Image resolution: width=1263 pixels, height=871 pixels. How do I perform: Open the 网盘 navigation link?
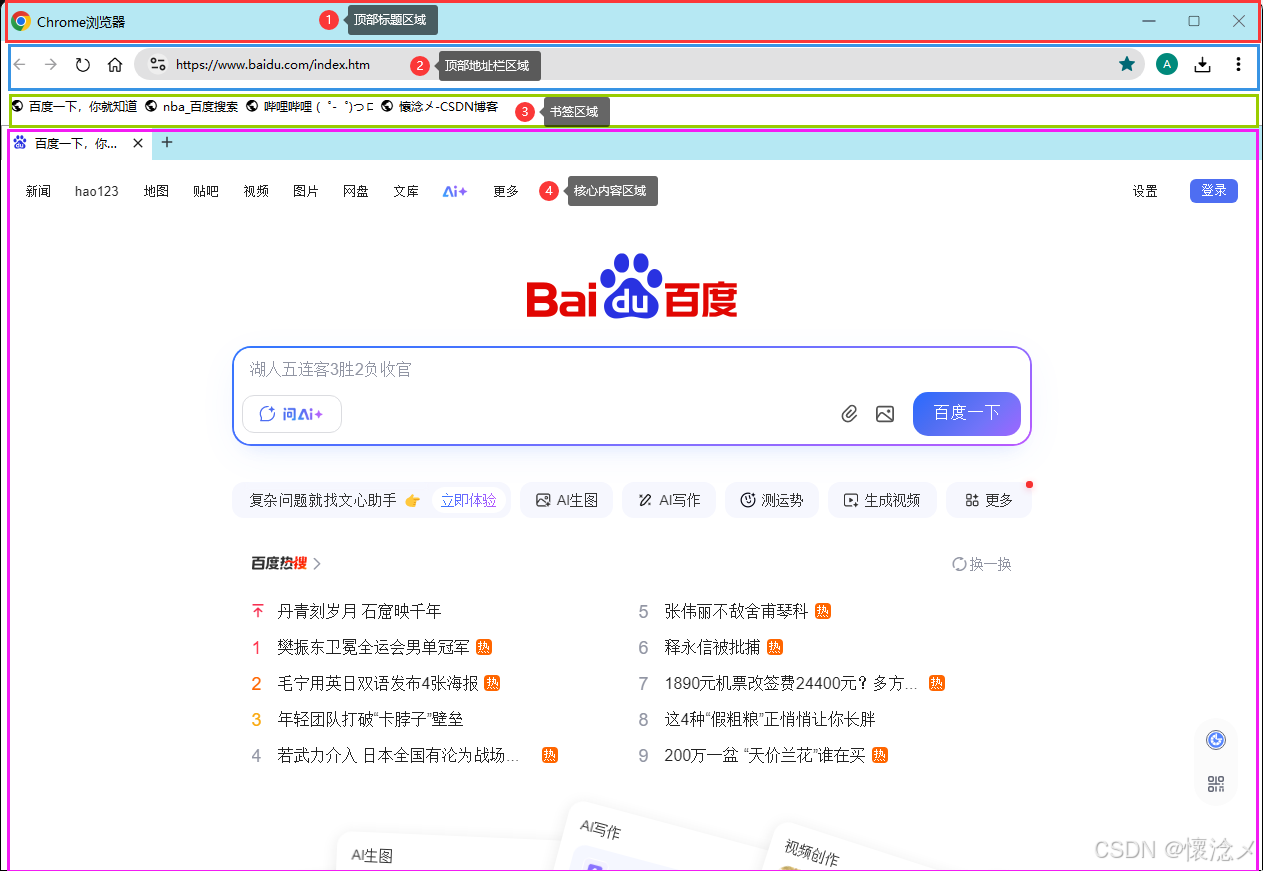356,191
